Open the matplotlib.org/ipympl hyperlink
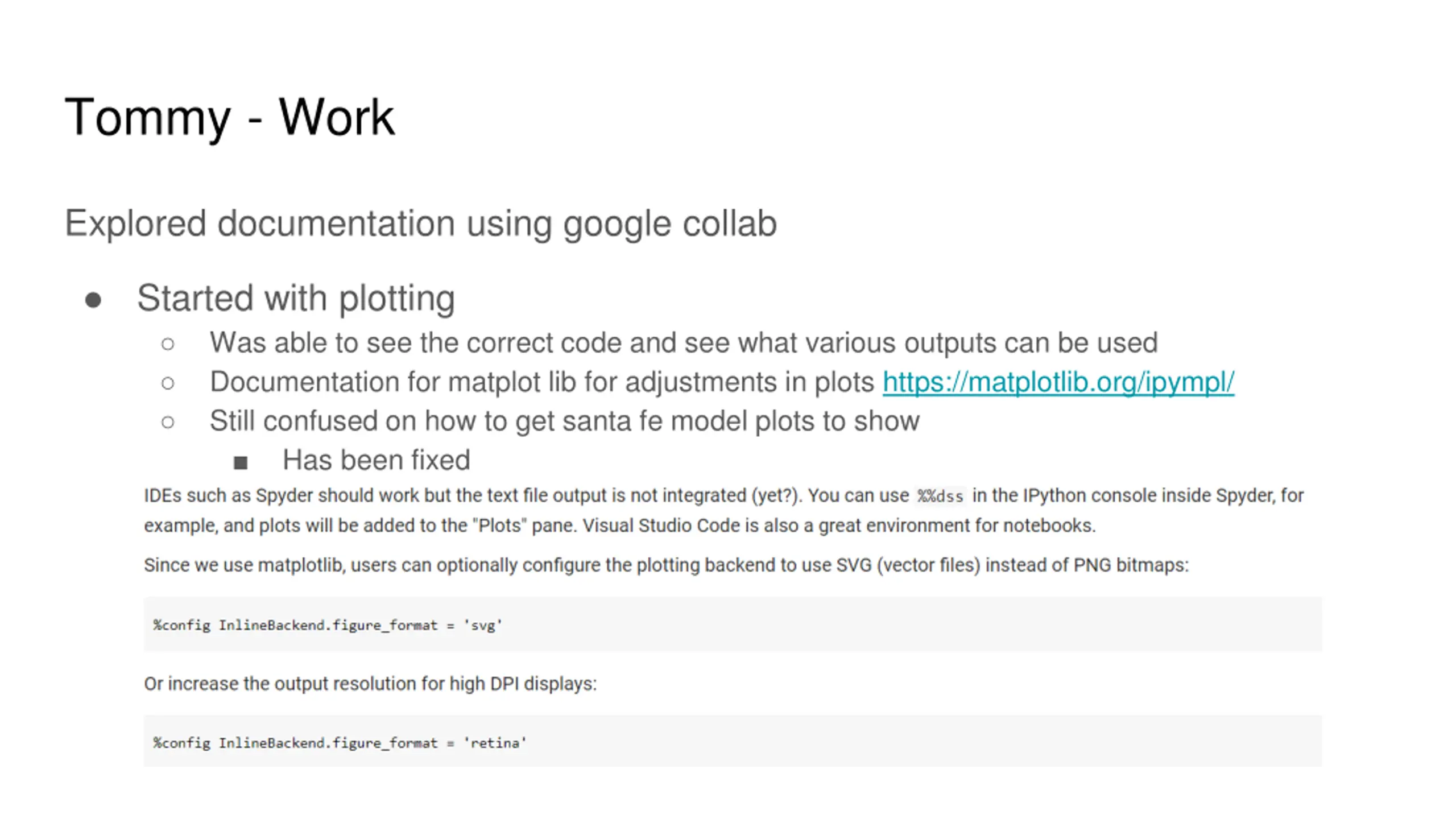This screenshot has height=819, width=1456. point(1058,382)
